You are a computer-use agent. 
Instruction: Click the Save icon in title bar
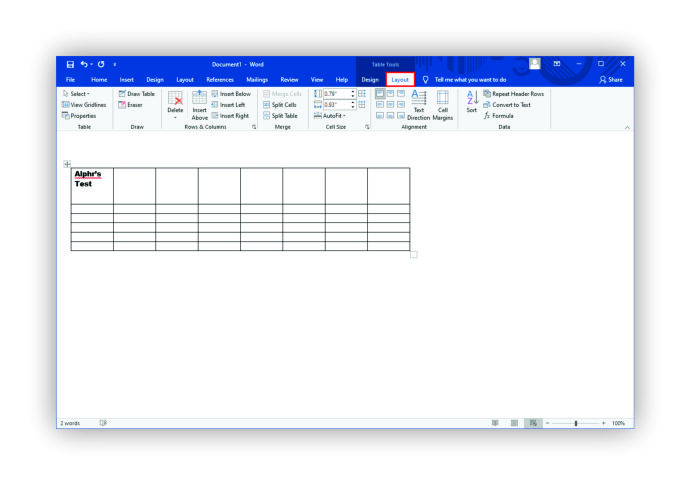70,64
